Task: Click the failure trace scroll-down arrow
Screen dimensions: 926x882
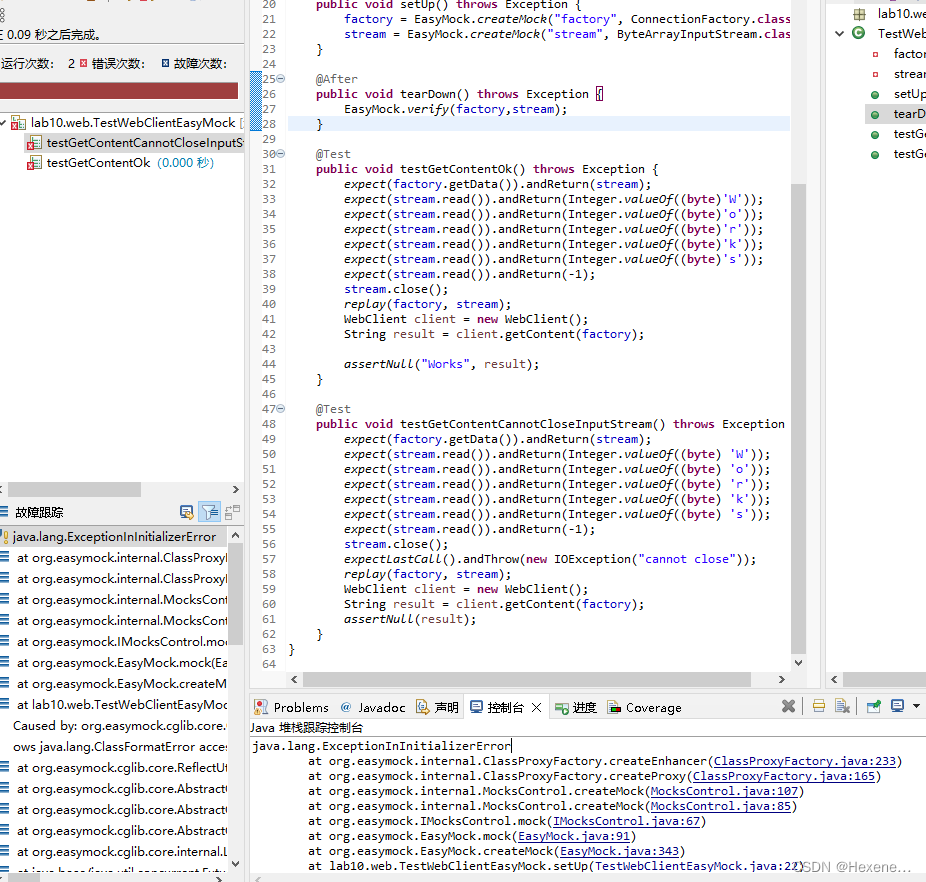Action: click(x=236, y=863)
